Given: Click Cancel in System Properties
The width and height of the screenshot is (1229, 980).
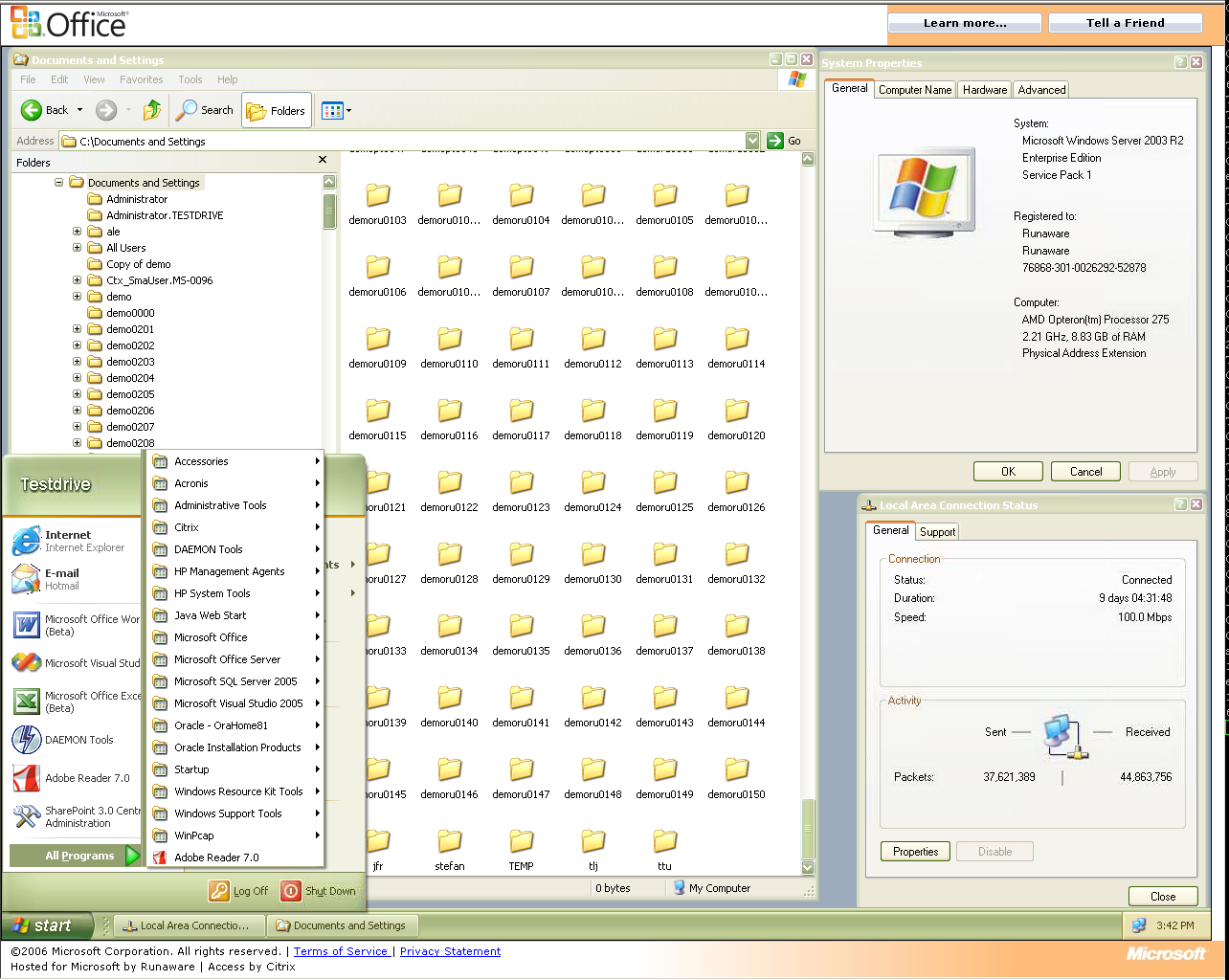Looking at the screenshot, I should (1085, 472).
